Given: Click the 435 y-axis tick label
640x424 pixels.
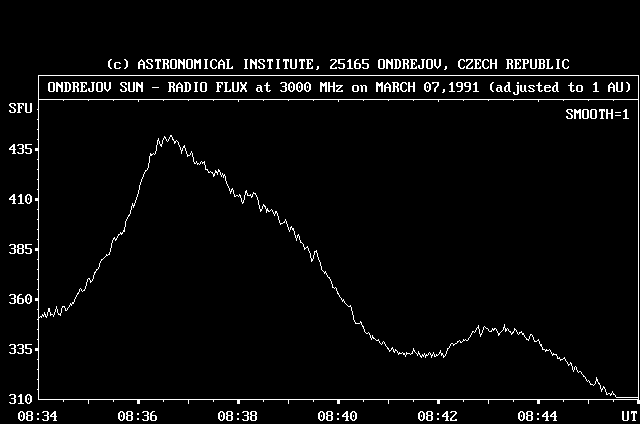Looking at the screenshot, I should [19, 150].
